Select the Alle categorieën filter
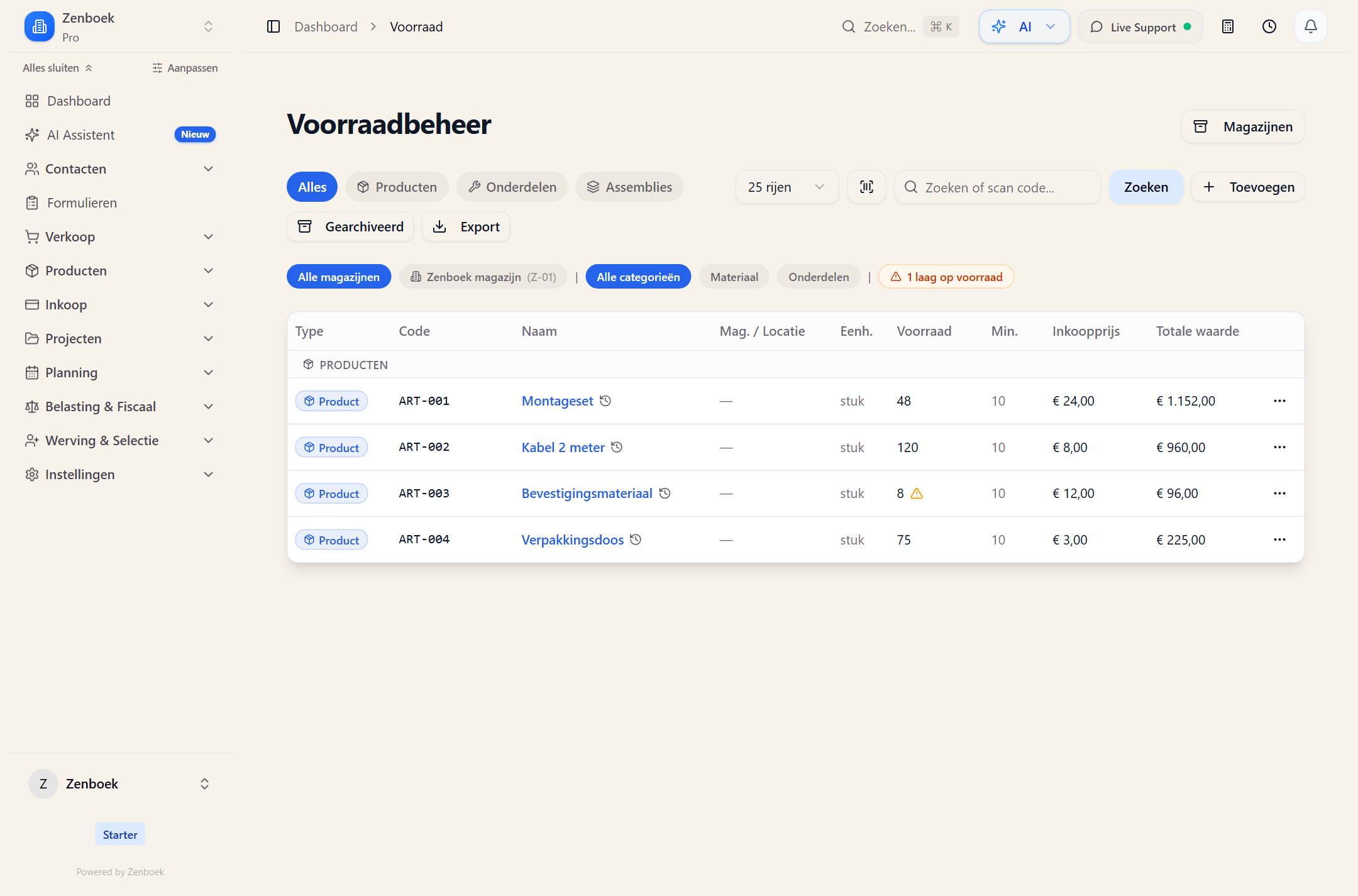 click(x=638, y=277)
